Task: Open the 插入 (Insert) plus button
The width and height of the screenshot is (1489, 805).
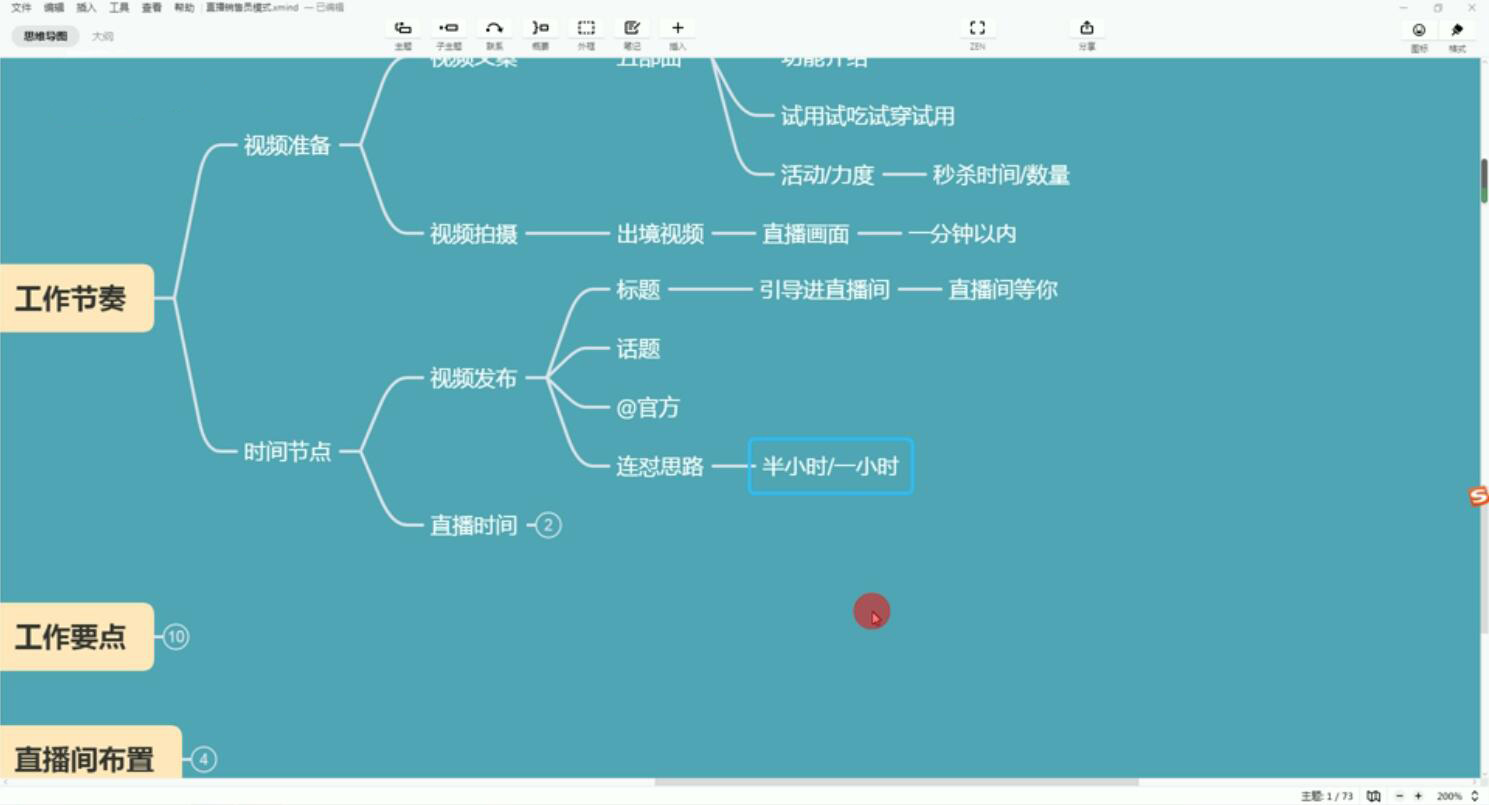Action: click(x=678, y=28)
